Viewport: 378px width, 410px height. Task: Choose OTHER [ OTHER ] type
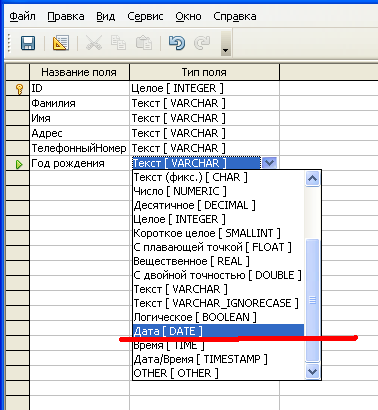(218, 373)
